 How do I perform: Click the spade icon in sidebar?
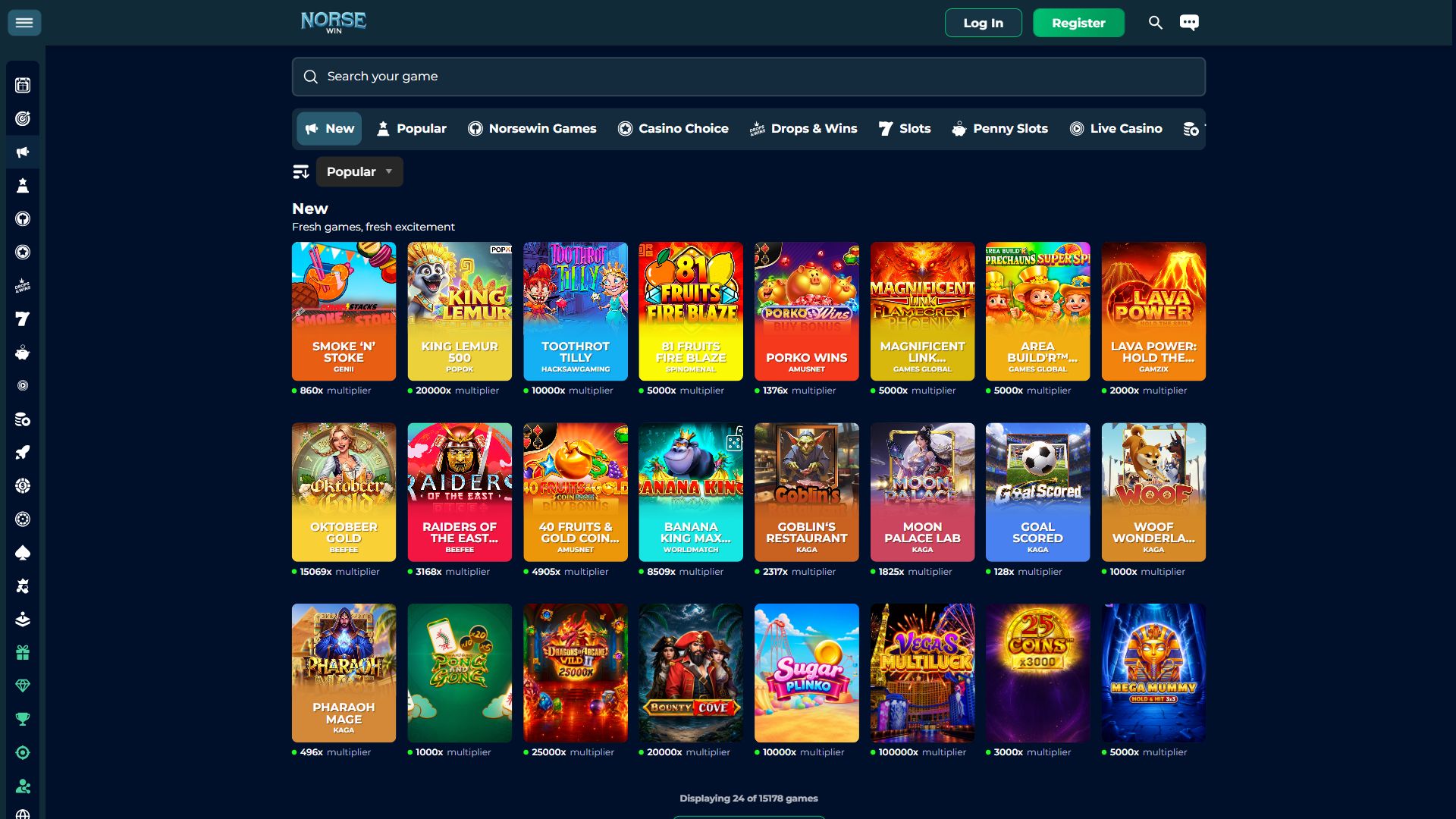point(23,553)
